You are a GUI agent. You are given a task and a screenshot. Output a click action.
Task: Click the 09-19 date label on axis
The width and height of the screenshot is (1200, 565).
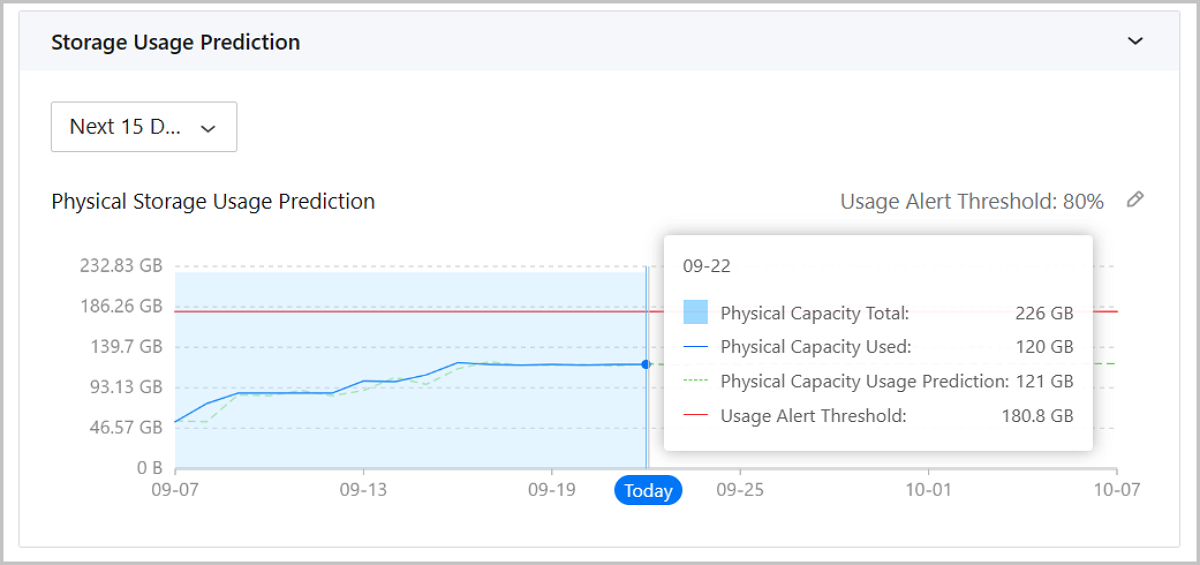click(551, 490)
